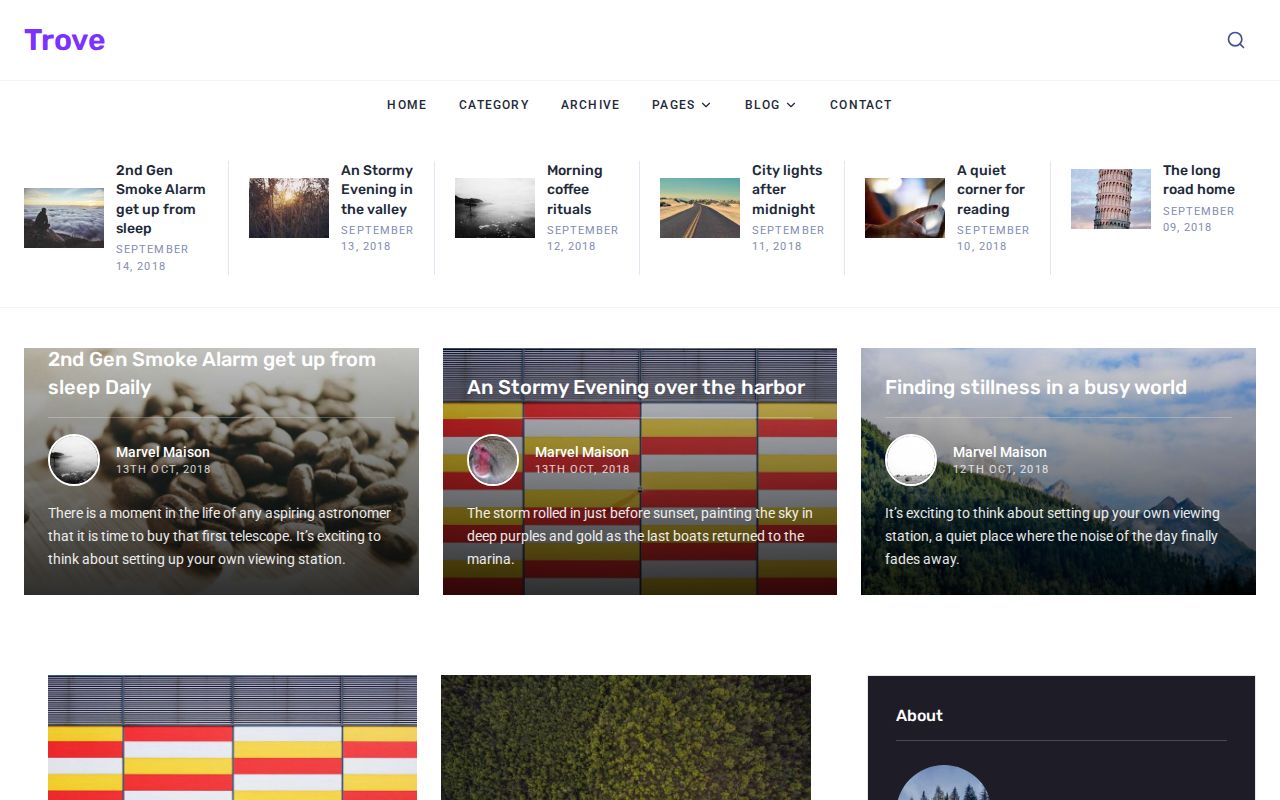The image size is (1280, 800).
Task: Open 'The long road home' post
Action: (1199, 180)
